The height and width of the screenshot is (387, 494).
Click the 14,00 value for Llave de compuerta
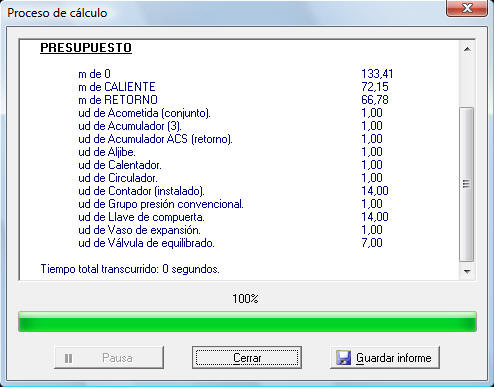[375, 217]
